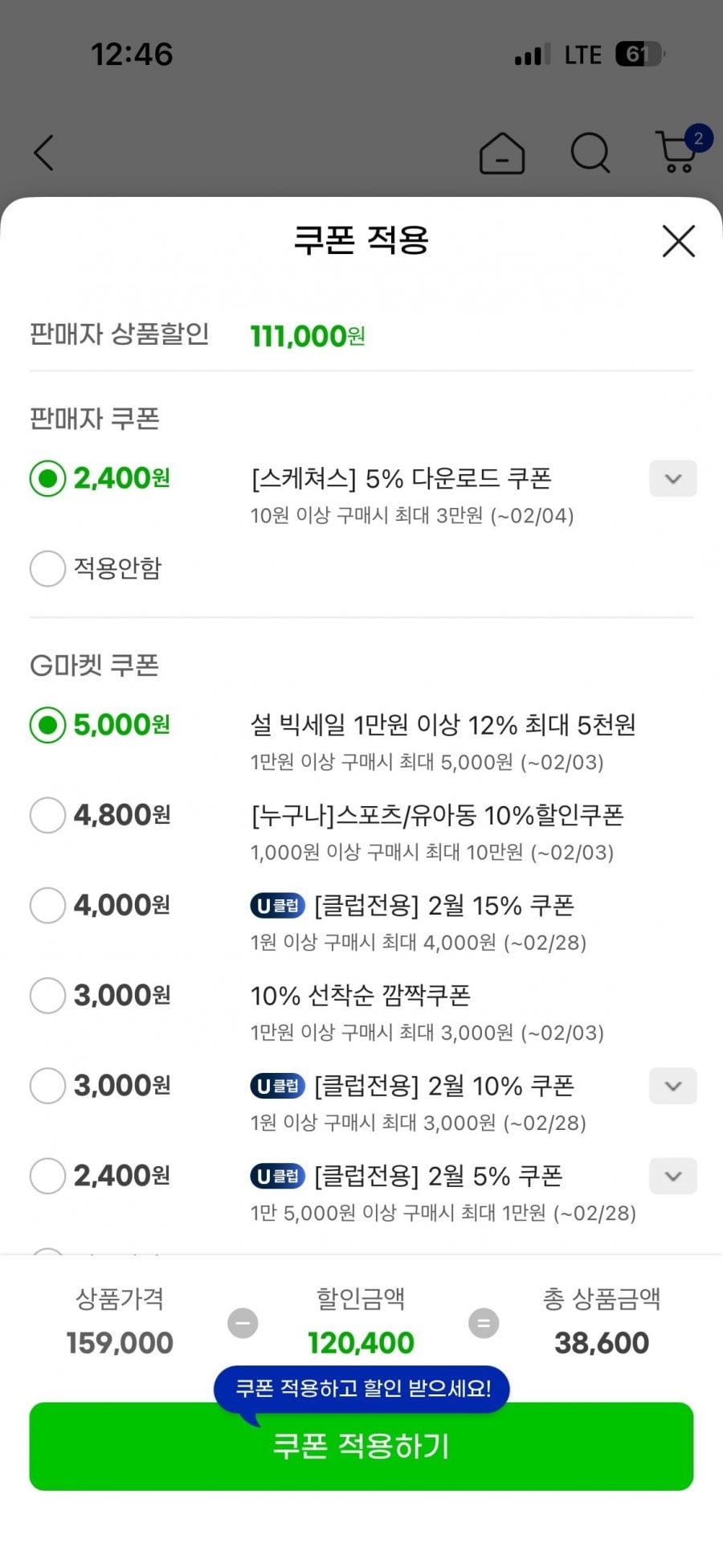Image resolution: width=723 pixels, height=1568 pixels.
Task: Choose the 3,000원 선착순 깜짝쿠폰 radio
Action: pos(47,996)
